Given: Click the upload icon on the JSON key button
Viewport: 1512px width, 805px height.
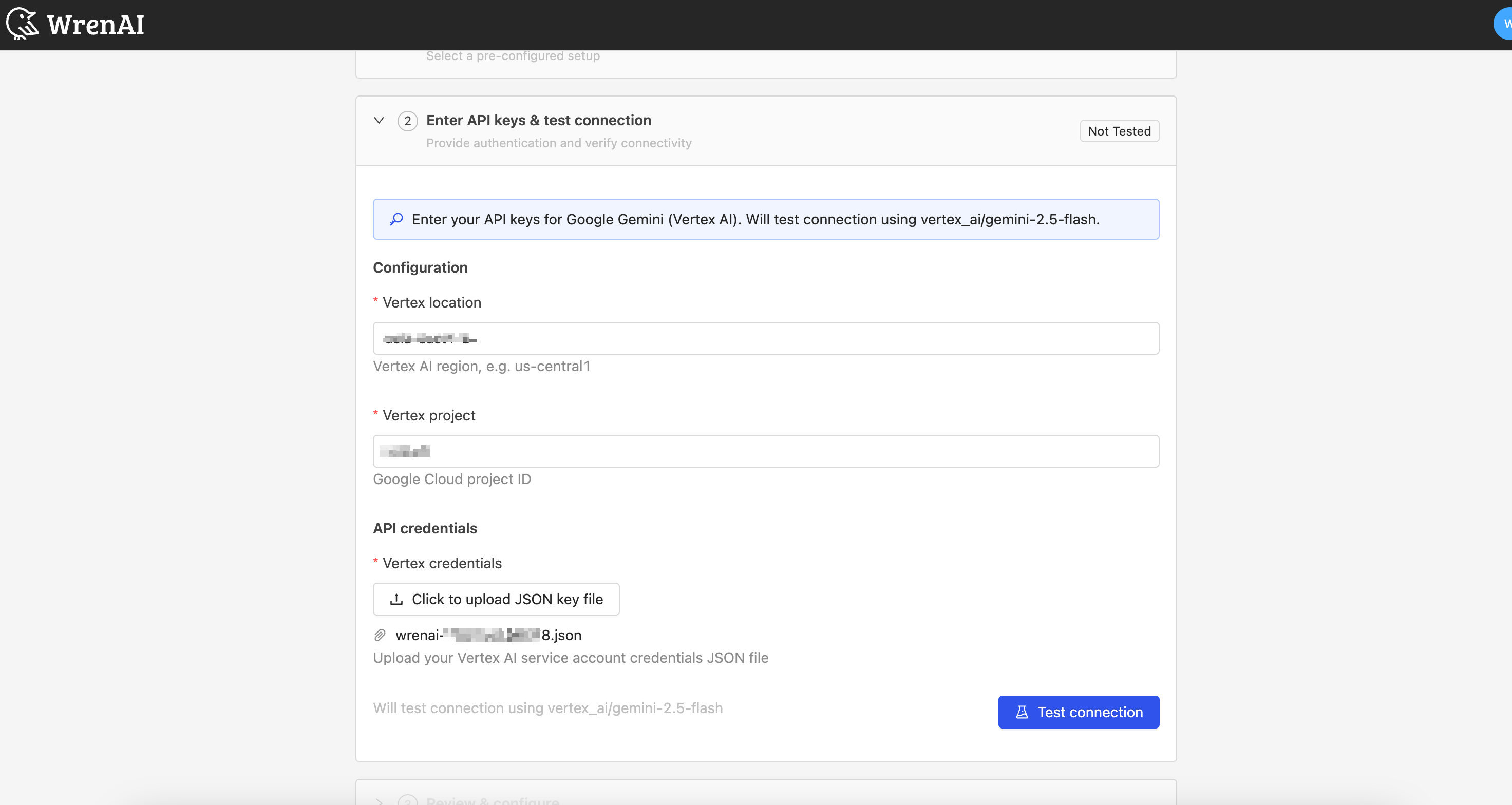Looking at the screenshot, I should 398,599.
